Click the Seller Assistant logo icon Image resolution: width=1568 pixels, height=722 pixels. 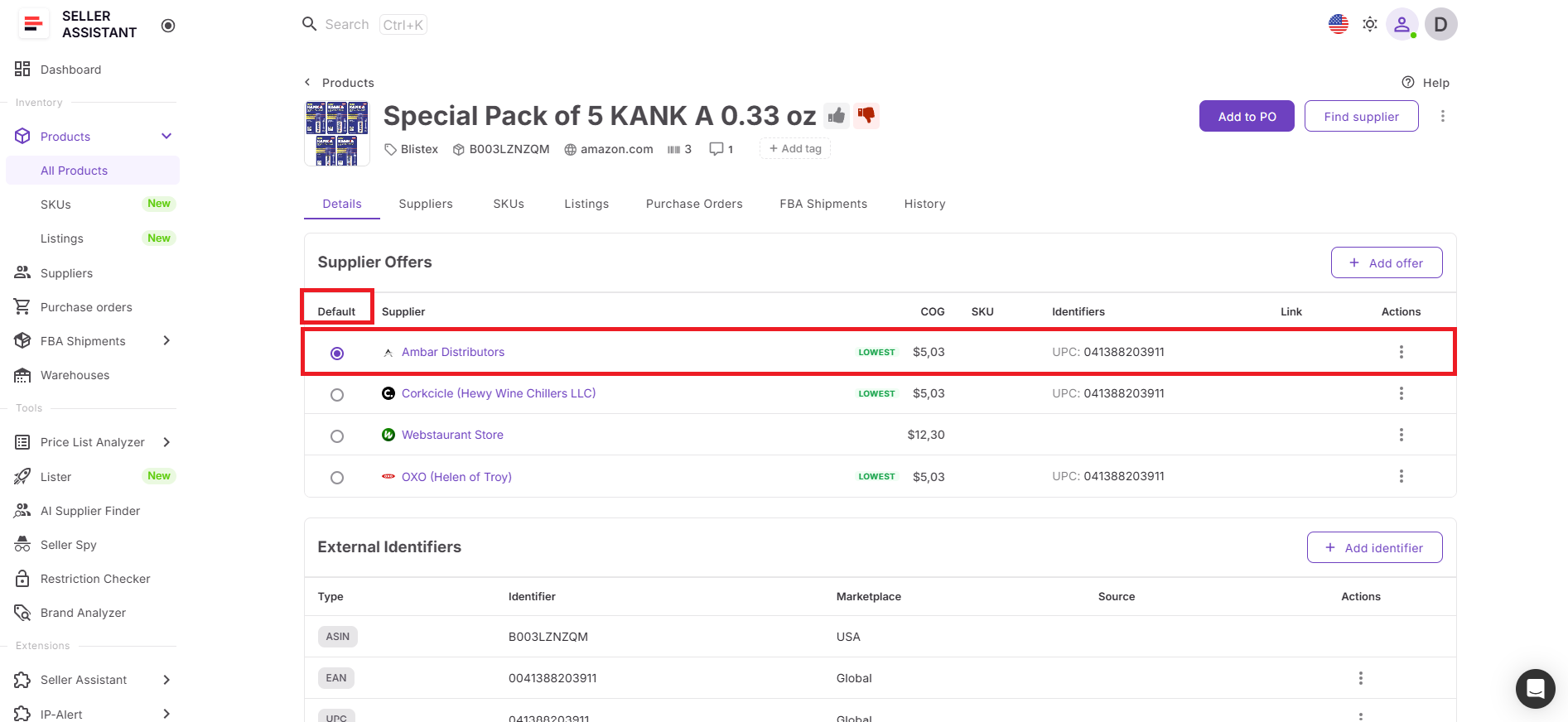(x=33, y=25)
